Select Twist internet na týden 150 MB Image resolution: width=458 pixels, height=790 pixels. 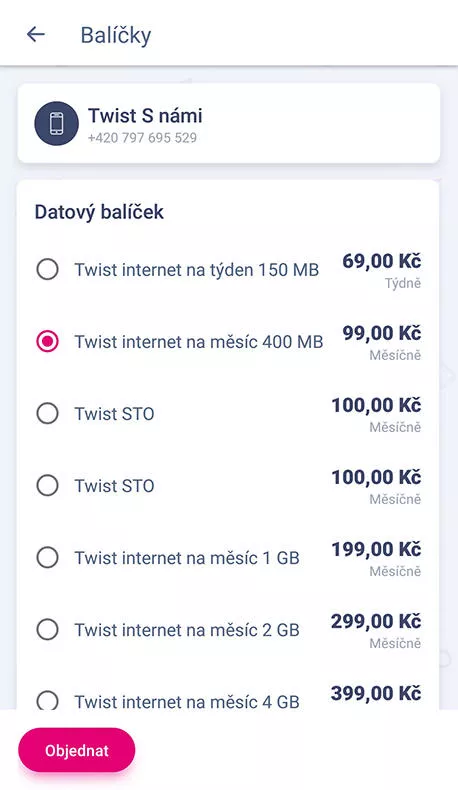tap(47, 269)
